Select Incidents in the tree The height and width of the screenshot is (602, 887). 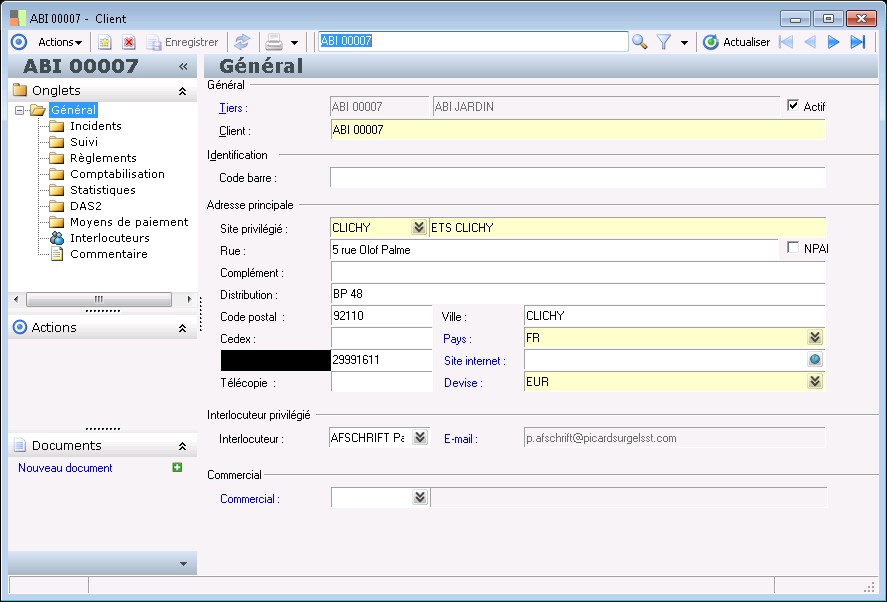[x=96, y=126]
